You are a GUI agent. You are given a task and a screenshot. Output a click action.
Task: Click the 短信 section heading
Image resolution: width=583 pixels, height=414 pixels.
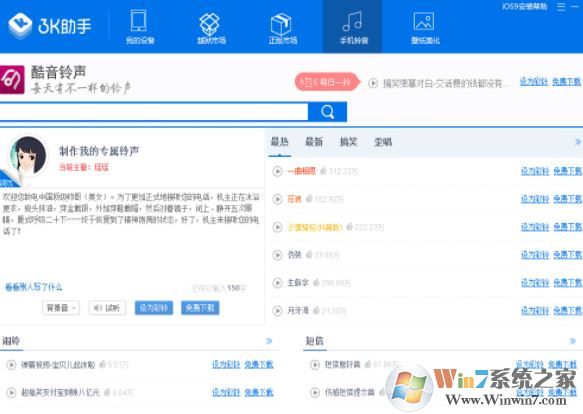click(x=315, y=341)
